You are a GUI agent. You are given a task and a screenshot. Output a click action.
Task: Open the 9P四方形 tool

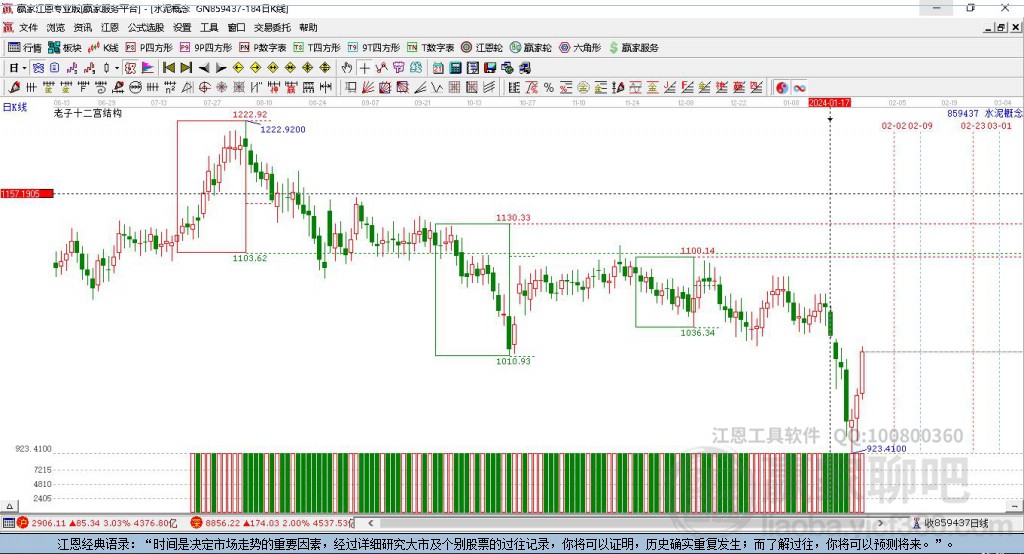(x=206, y=48)
